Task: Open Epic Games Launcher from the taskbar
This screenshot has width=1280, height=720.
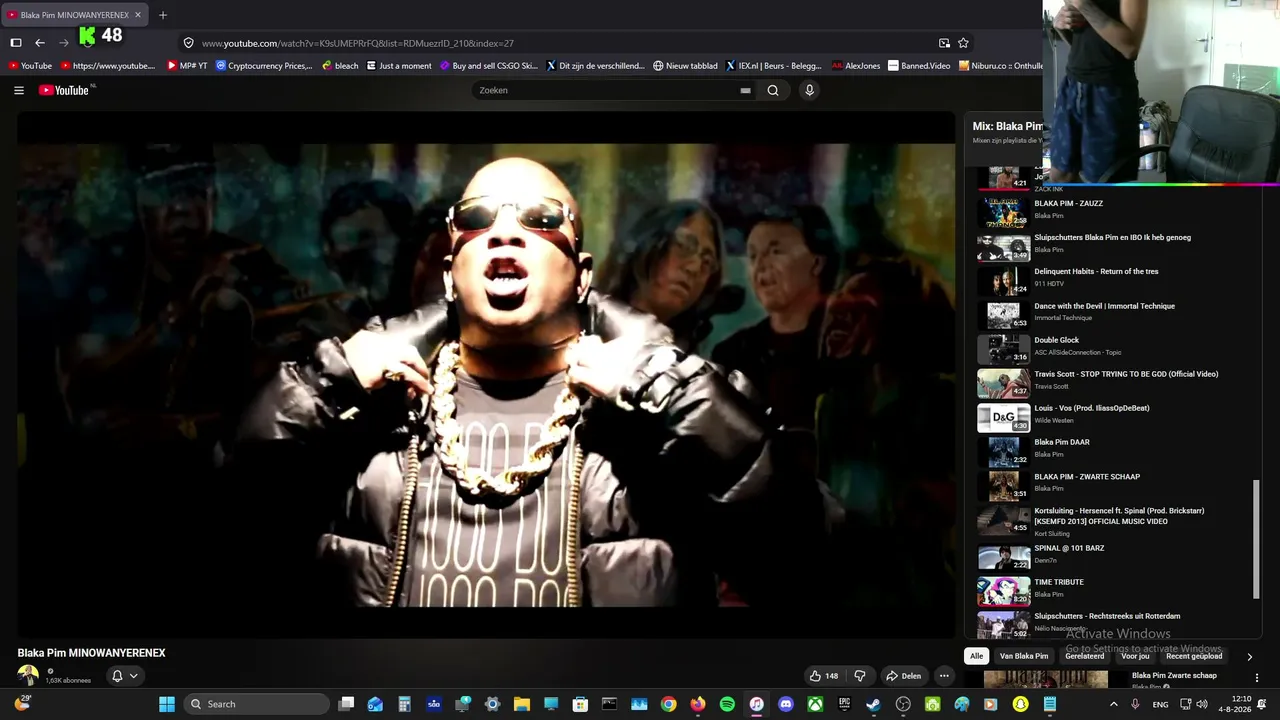Action: (844, 704)
